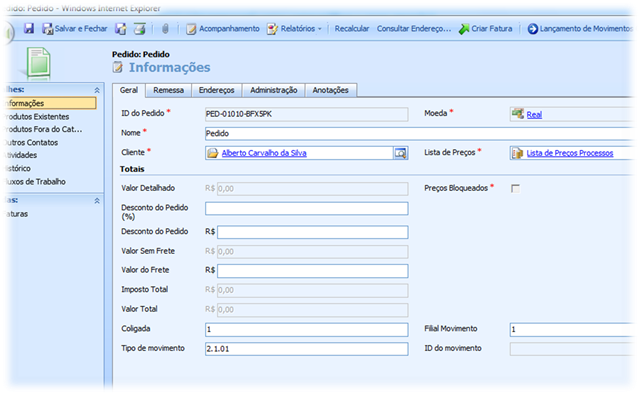Open the Administração tab
Image resolution: width=640 pixels, height=395 pixels.
pyautogui.click(x=273, y=90)
